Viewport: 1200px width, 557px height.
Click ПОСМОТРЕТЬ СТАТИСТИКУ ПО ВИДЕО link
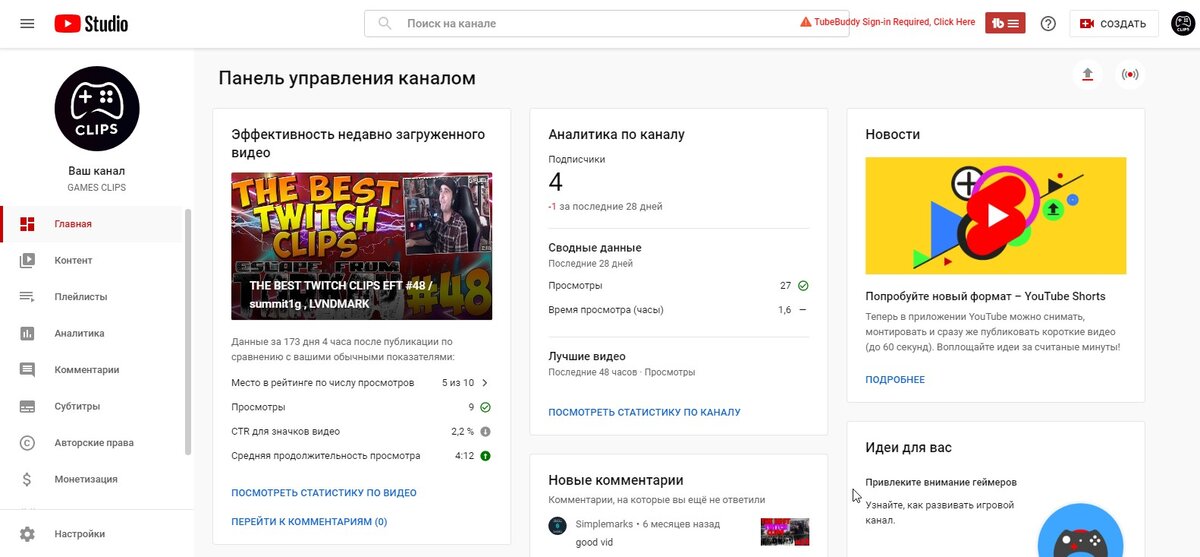pyautogui.click(x=324, y=493)
